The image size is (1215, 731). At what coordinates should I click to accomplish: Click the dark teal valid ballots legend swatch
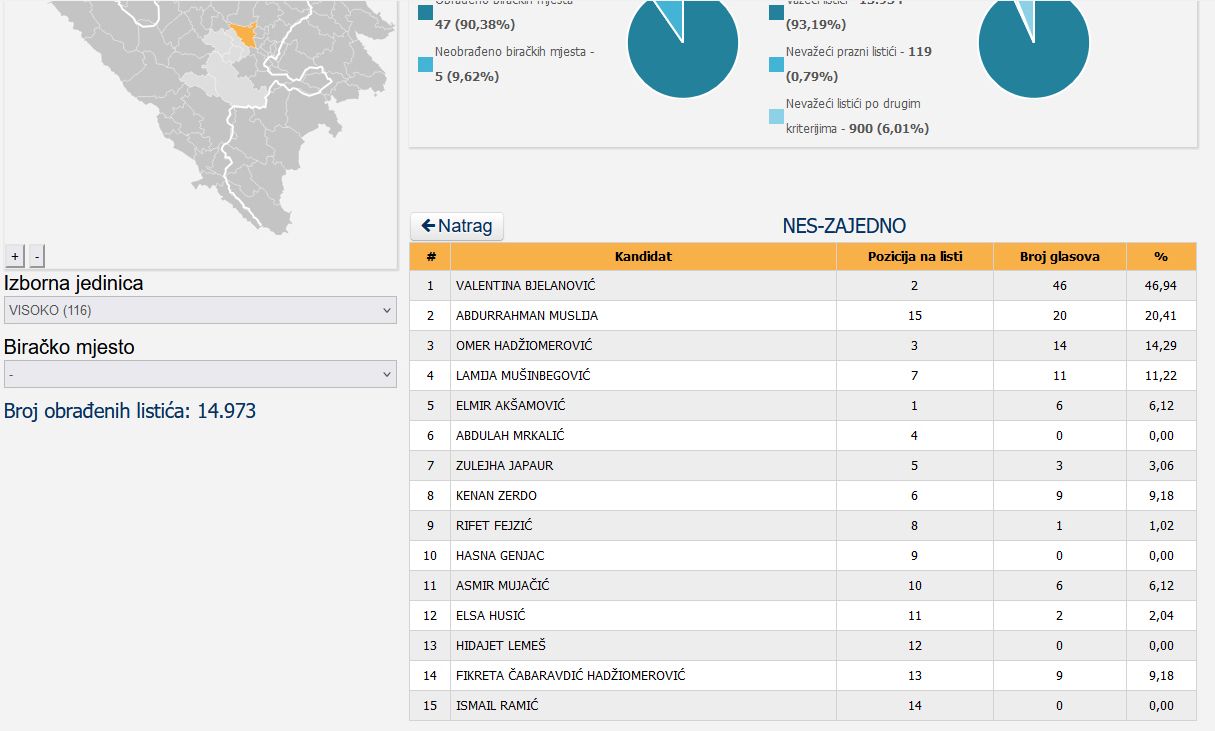777,12
